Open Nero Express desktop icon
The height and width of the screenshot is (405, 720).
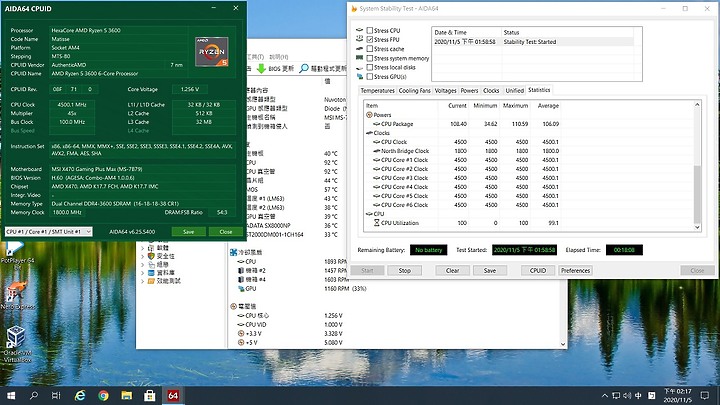(x=17, y=295)
